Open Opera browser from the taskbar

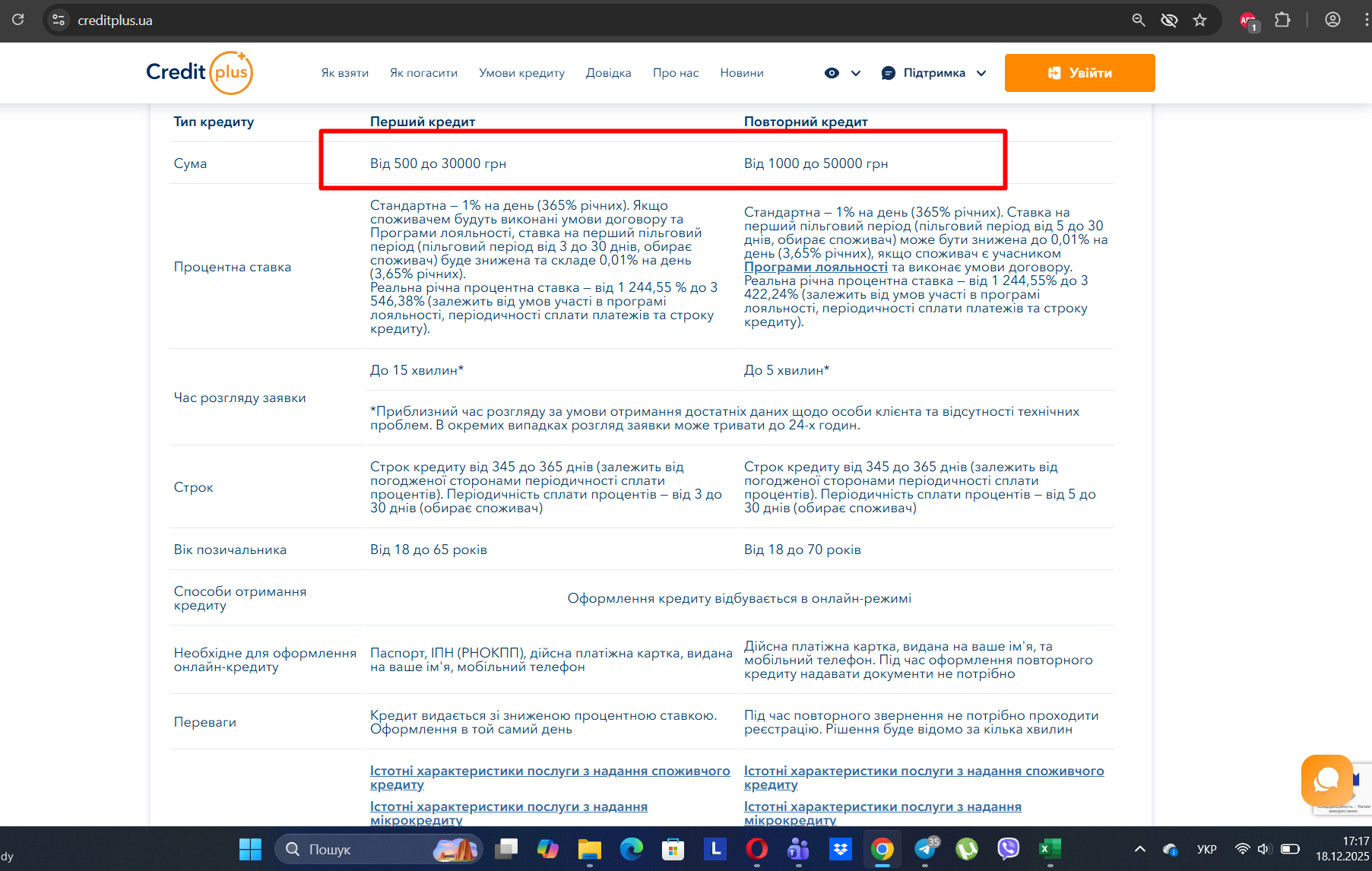[x=757, y=849]
